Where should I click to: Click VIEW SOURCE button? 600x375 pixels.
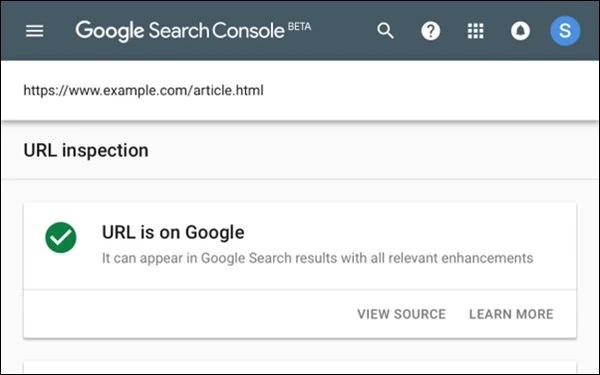[401, 314]
